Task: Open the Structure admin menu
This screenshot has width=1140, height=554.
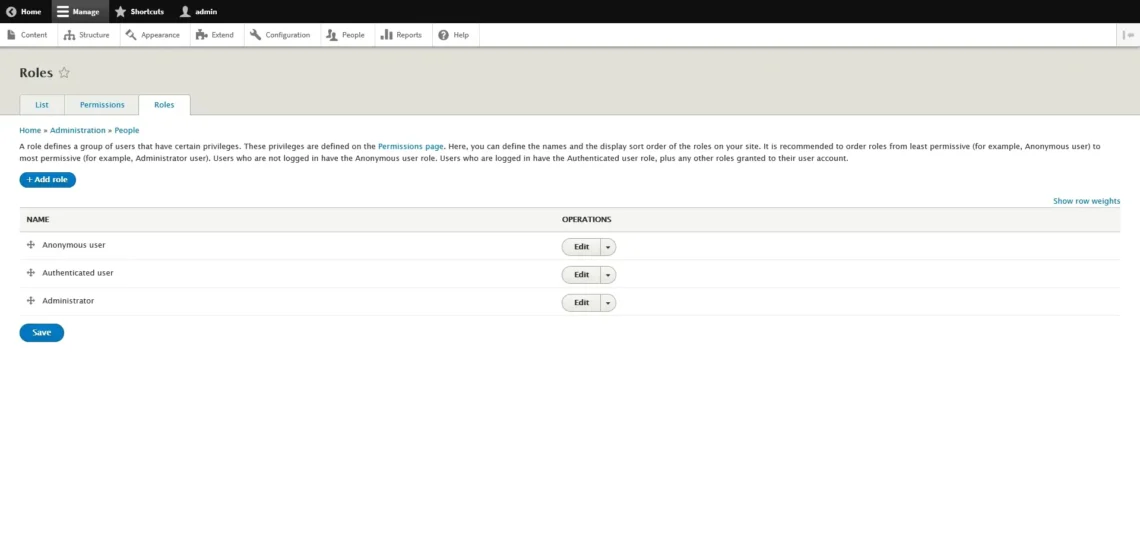Action: 87,35
